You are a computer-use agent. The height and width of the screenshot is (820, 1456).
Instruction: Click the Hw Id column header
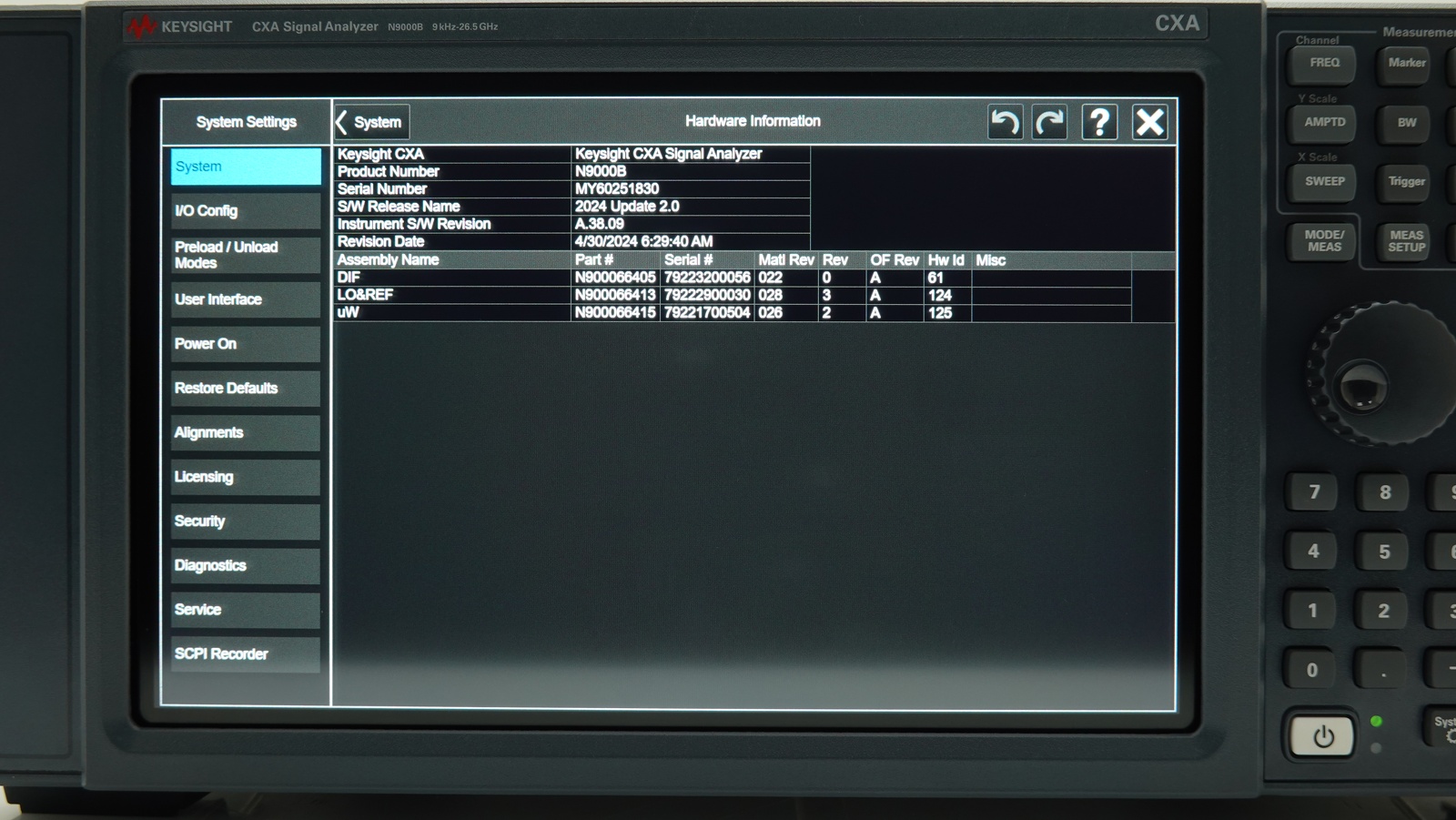946,260
